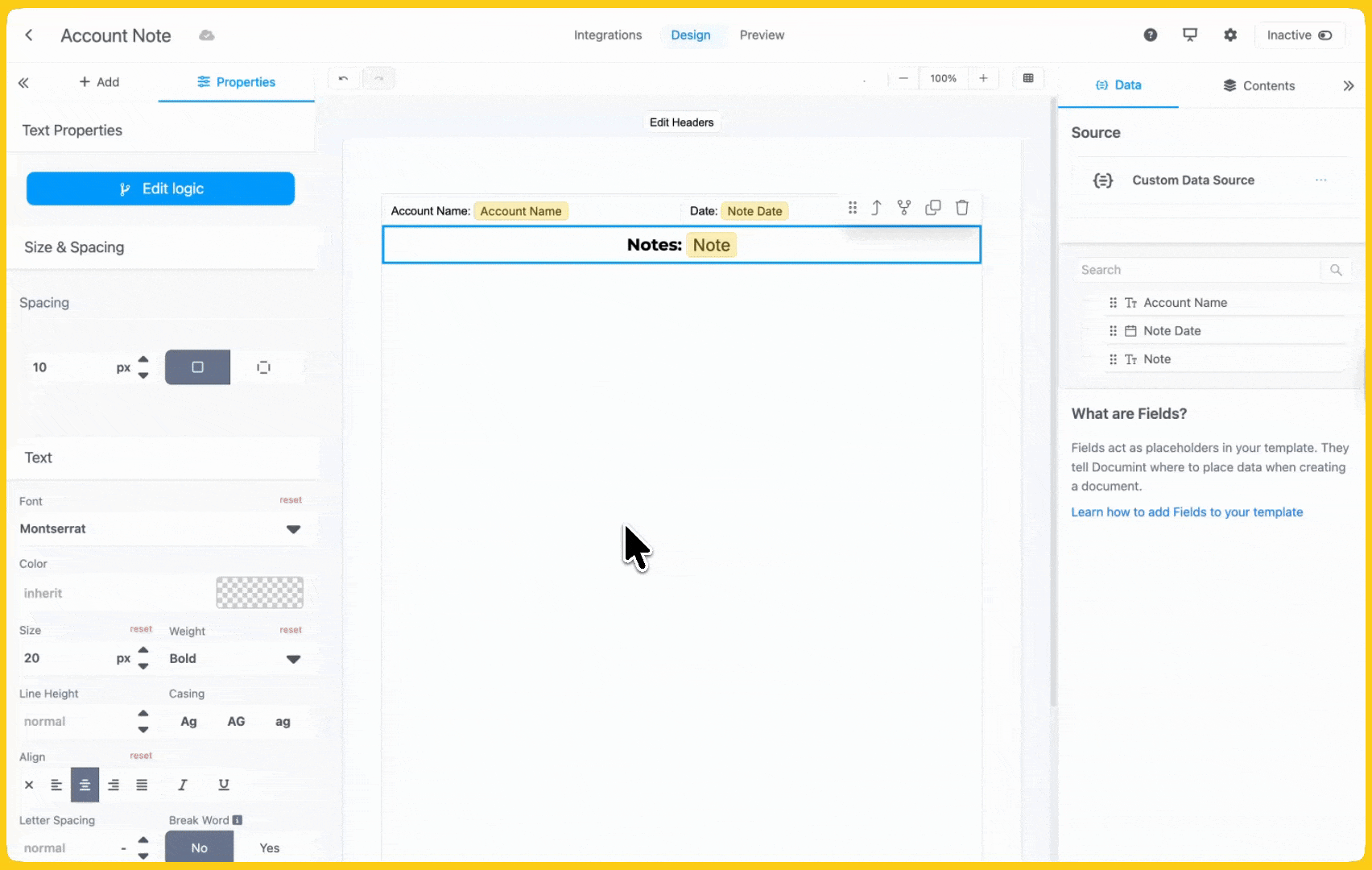Screen dimensions: 1372x870
Task: Toggle the grid view icon
Action: pos(1028,78)
